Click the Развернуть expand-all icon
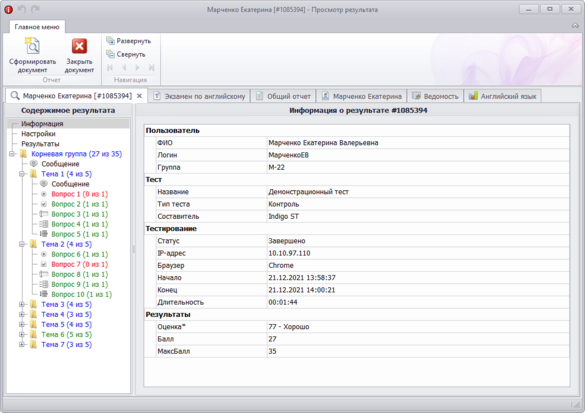The height and width of the screenshot is (413, 585). click(x=110, y=41)
